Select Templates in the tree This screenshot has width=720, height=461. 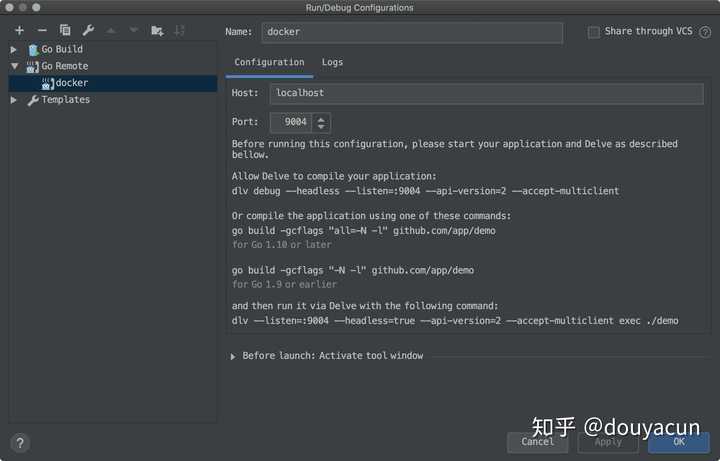(x=66, y=100)
